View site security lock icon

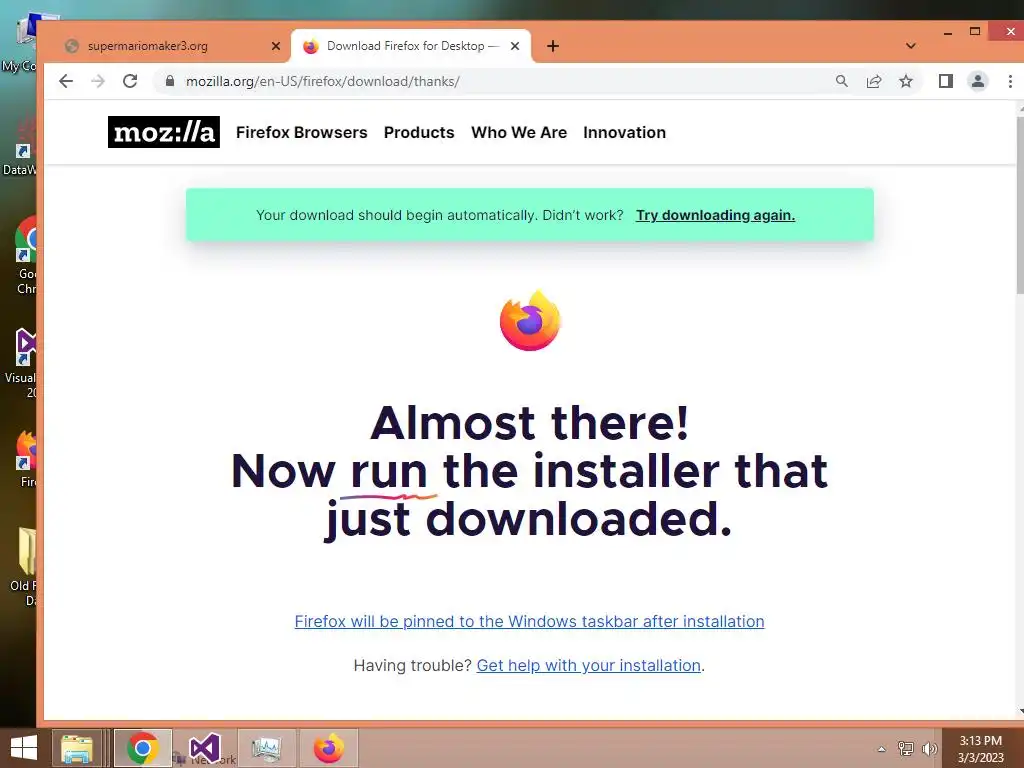point(170,81)
